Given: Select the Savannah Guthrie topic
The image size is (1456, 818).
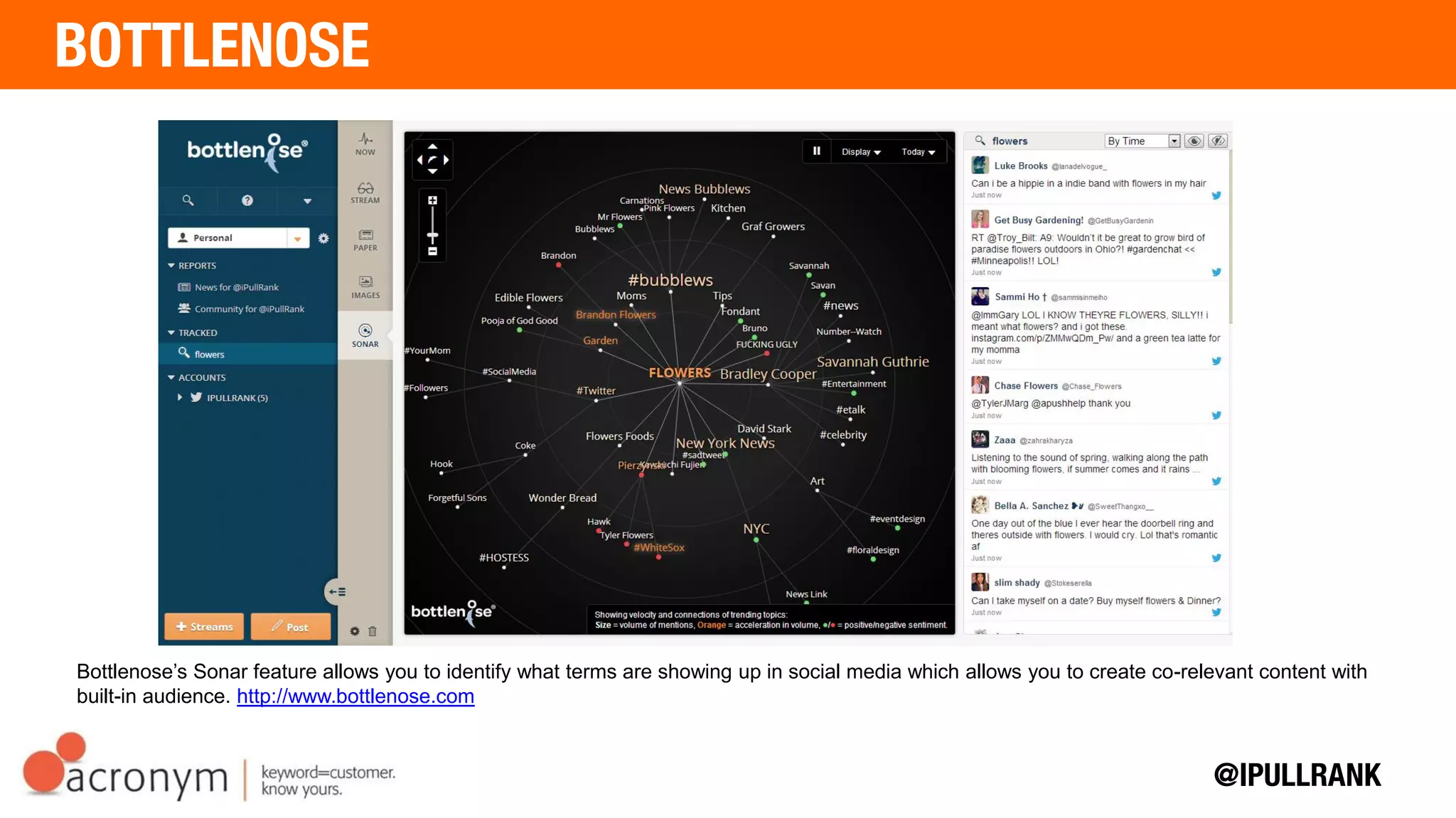Looking at the screenshot, I should [x=873, y=362].
